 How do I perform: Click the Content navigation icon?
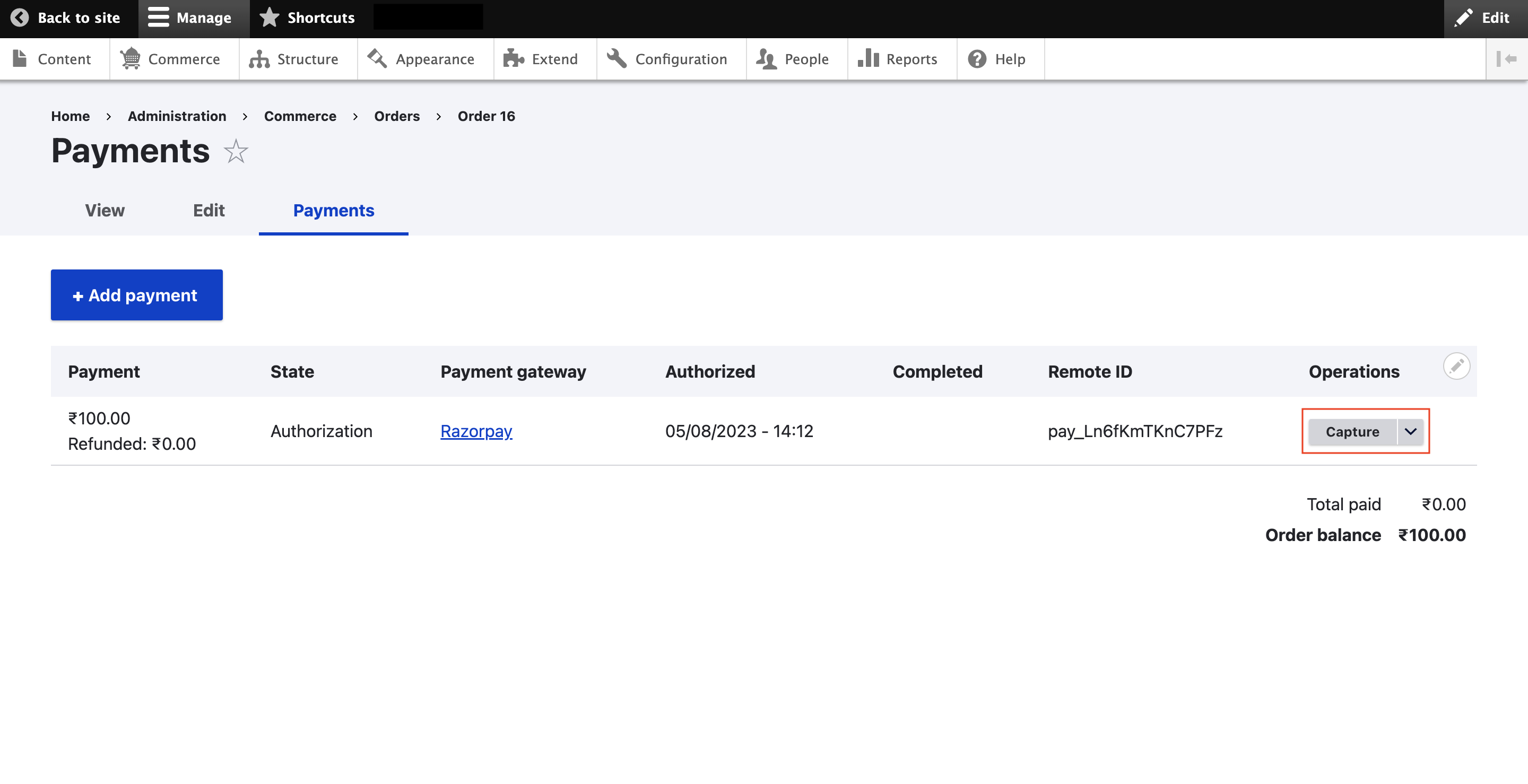tap(18, 58)
